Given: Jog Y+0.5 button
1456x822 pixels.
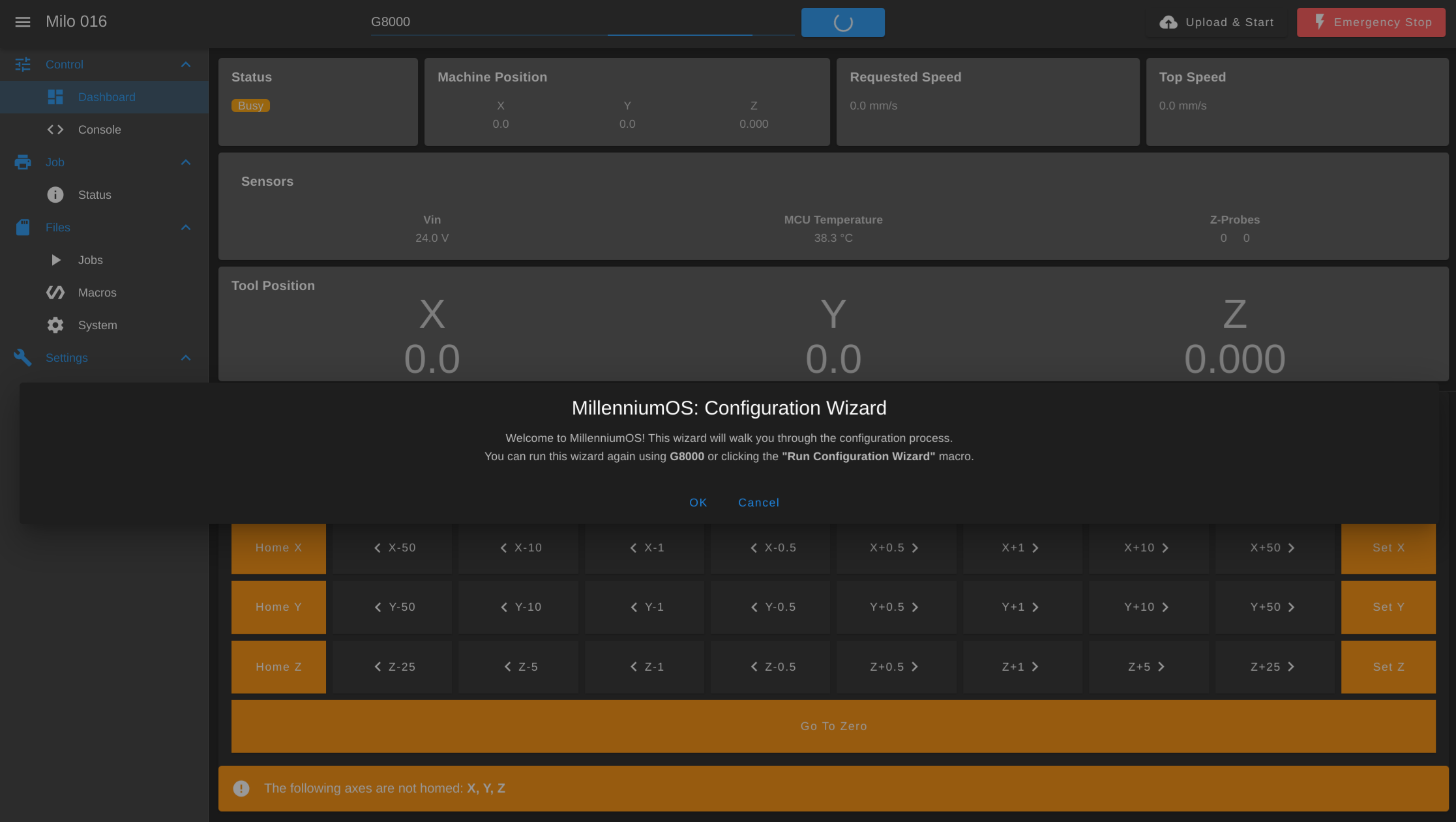Looking at the screenshot, I should tap(897, 608).
